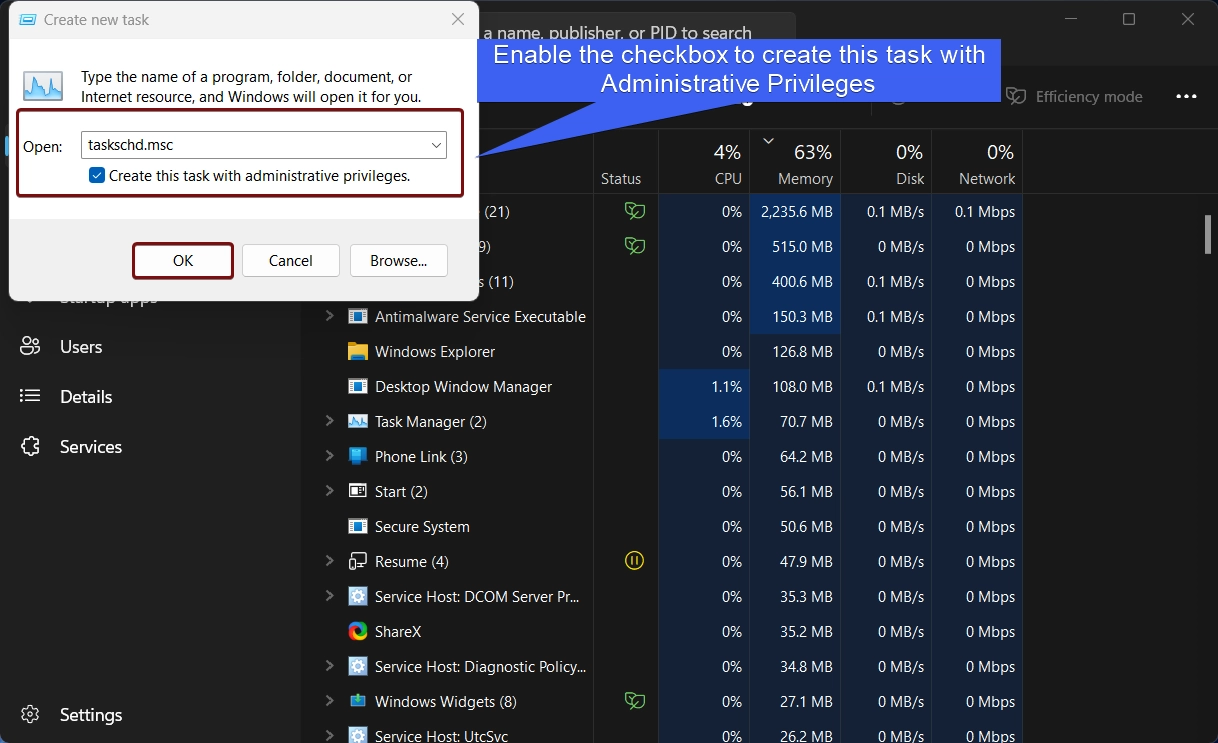
Task: Expand the Open combo box dropdown arrow
Action: point(437,145)
